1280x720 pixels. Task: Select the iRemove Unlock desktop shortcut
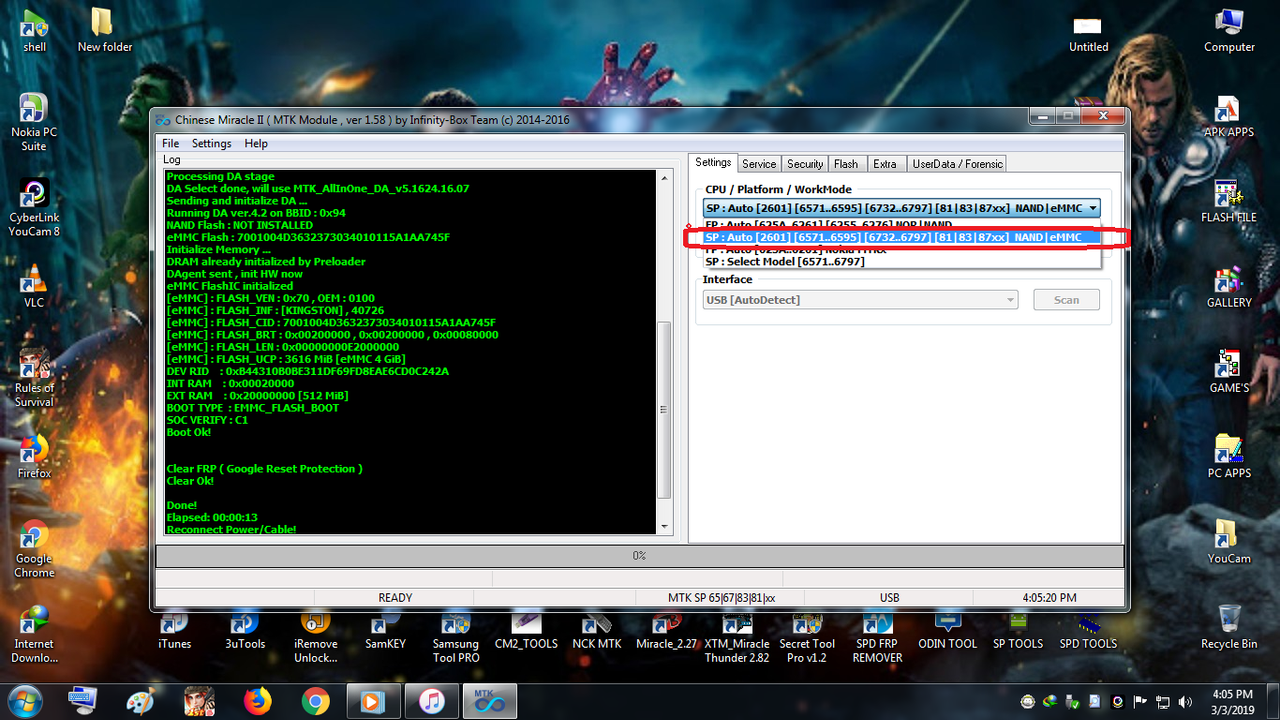(x=315, y=637)
